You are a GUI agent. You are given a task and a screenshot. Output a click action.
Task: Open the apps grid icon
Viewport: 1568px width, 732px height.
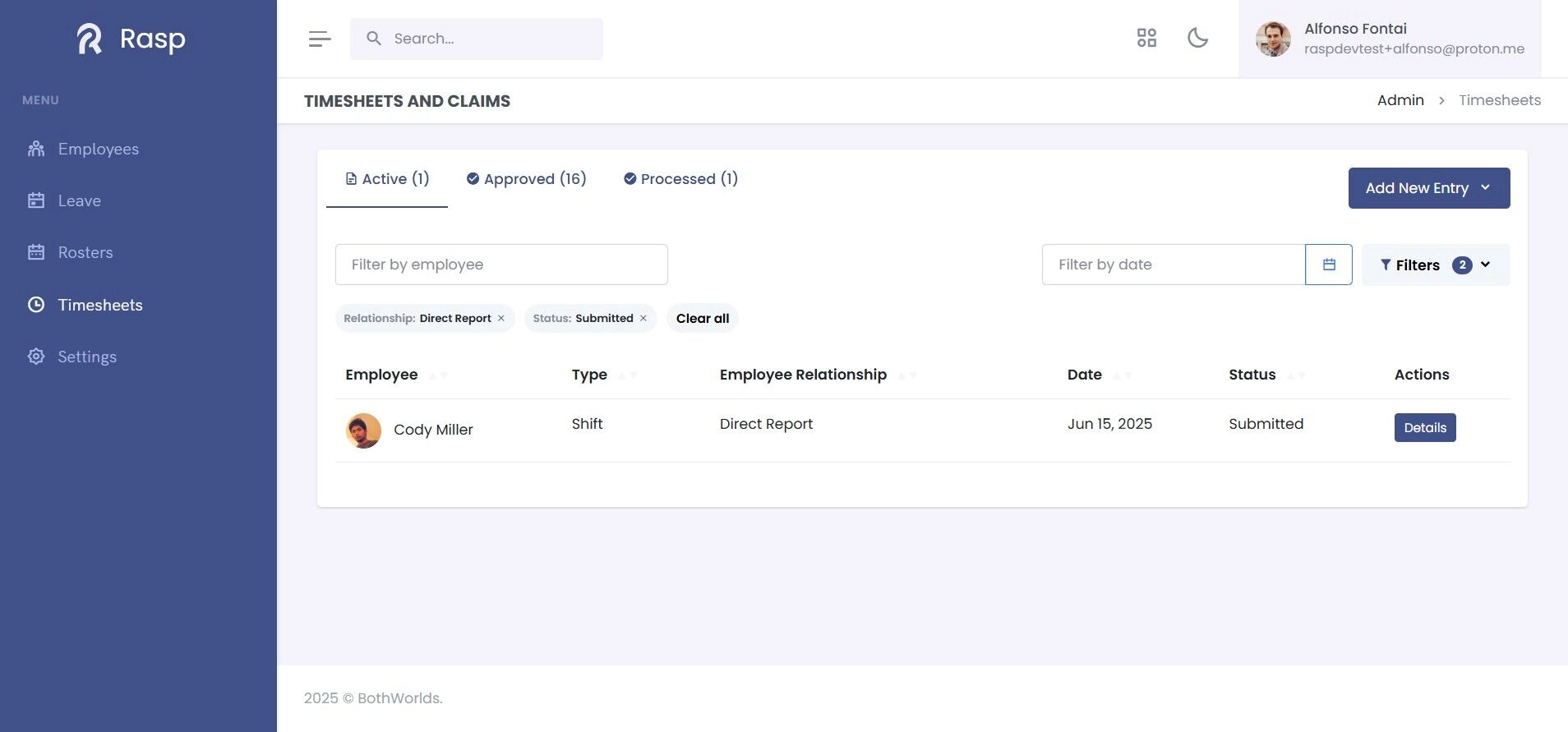point(1146,38)
